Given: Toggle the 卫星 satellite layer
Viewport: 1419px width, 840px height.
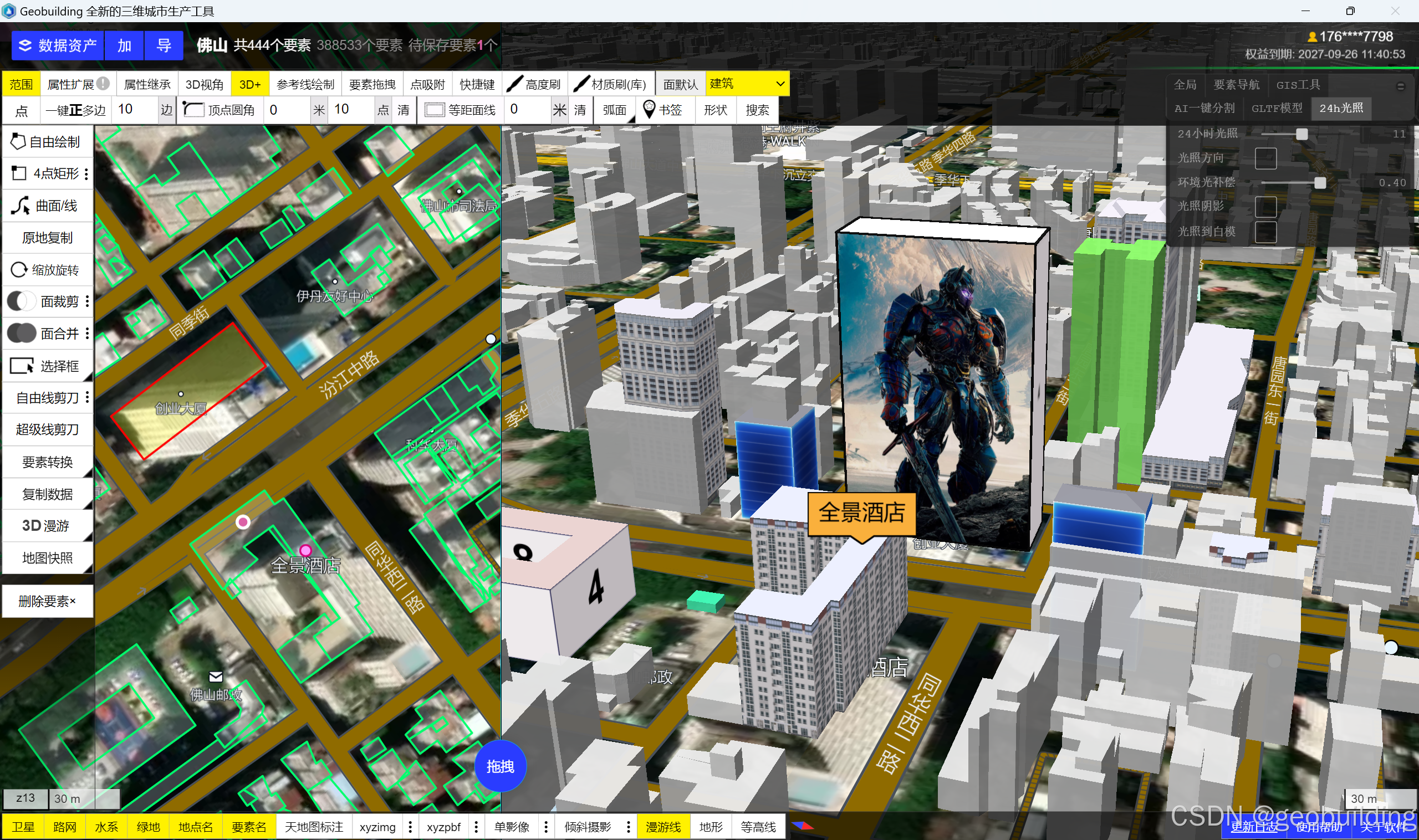Looking at the screenshot, I should click(x=23, y=826).
